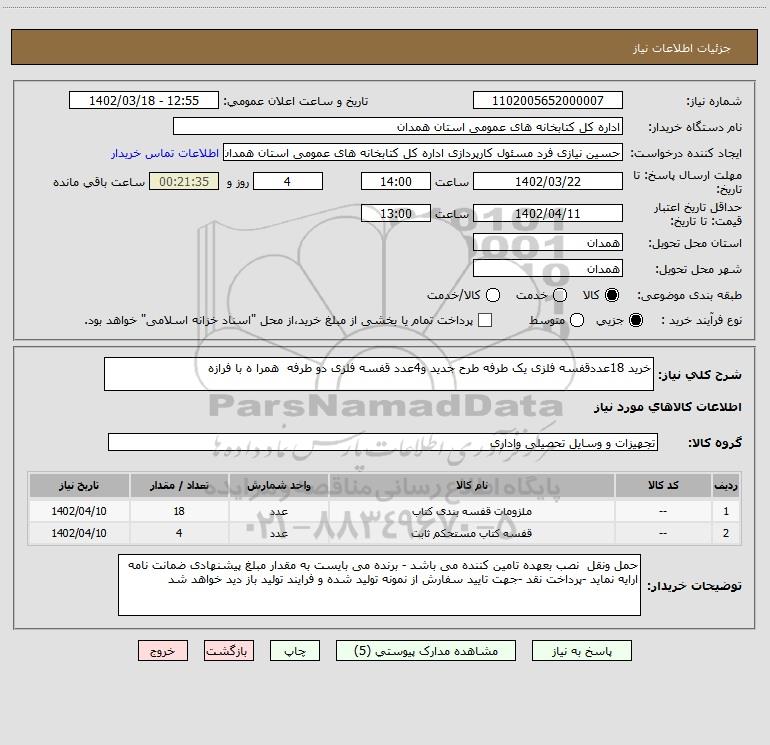Click date cell 1402/04/10 in row 1
Viewport: 770px width, 745px height.
pos(79,511)
